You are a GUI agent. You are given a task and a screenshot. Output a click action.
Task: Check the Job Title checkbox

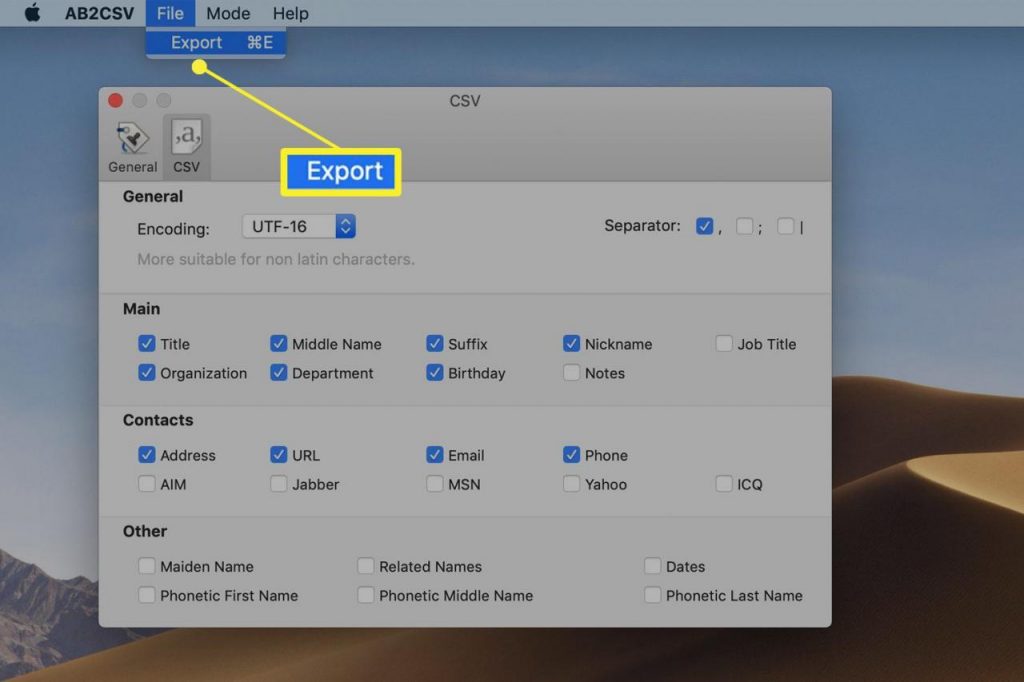[x=724, y=344]
